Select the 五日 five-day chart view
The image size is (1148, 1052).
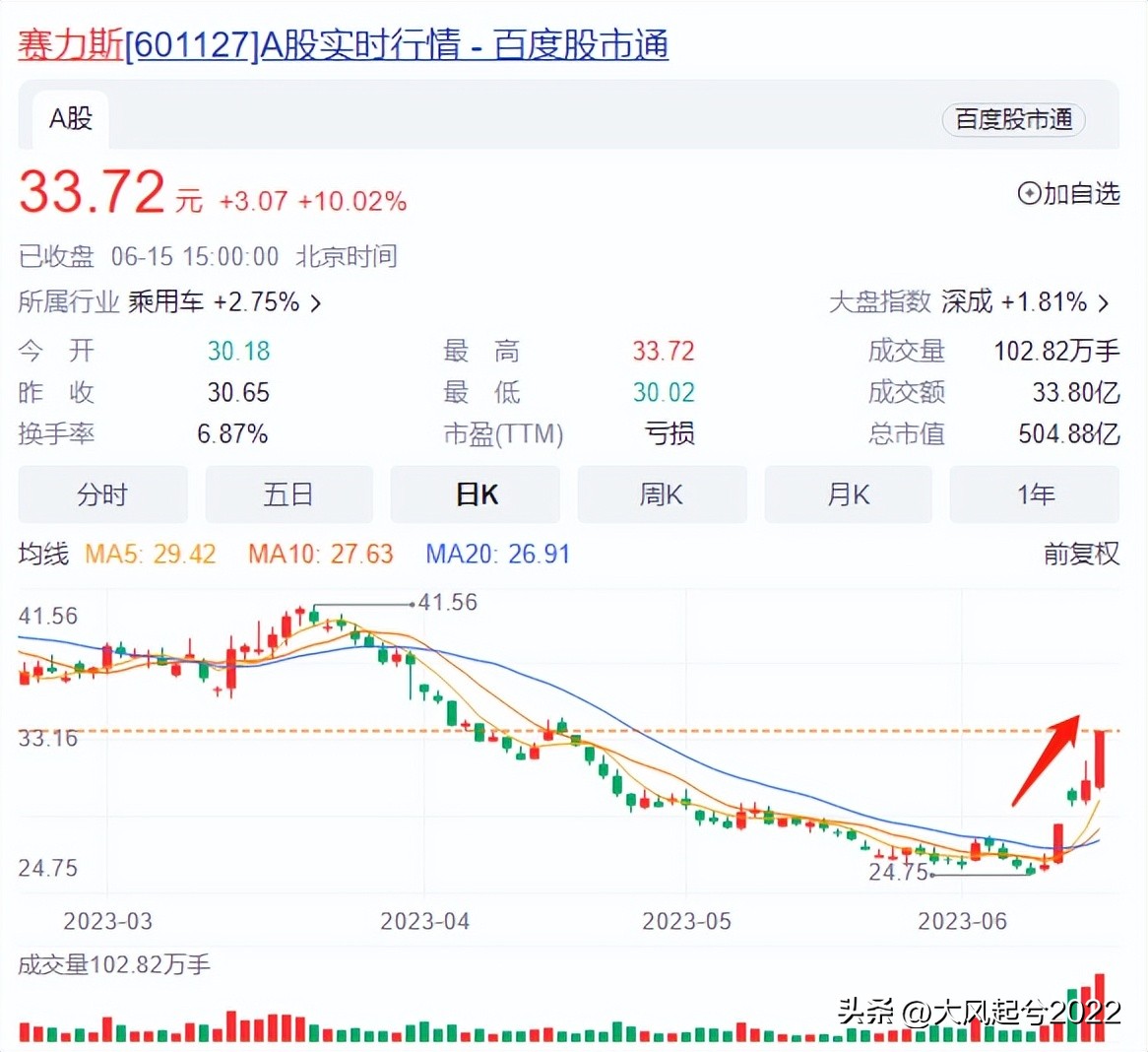click(x=288, y=494)
